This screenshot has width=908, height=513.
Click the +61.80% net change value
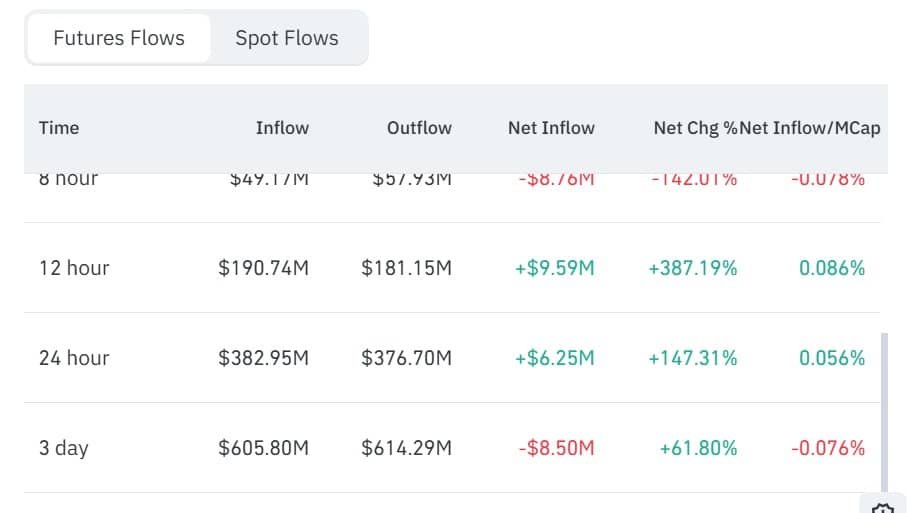pyautogui.click(x=698, y=448)
